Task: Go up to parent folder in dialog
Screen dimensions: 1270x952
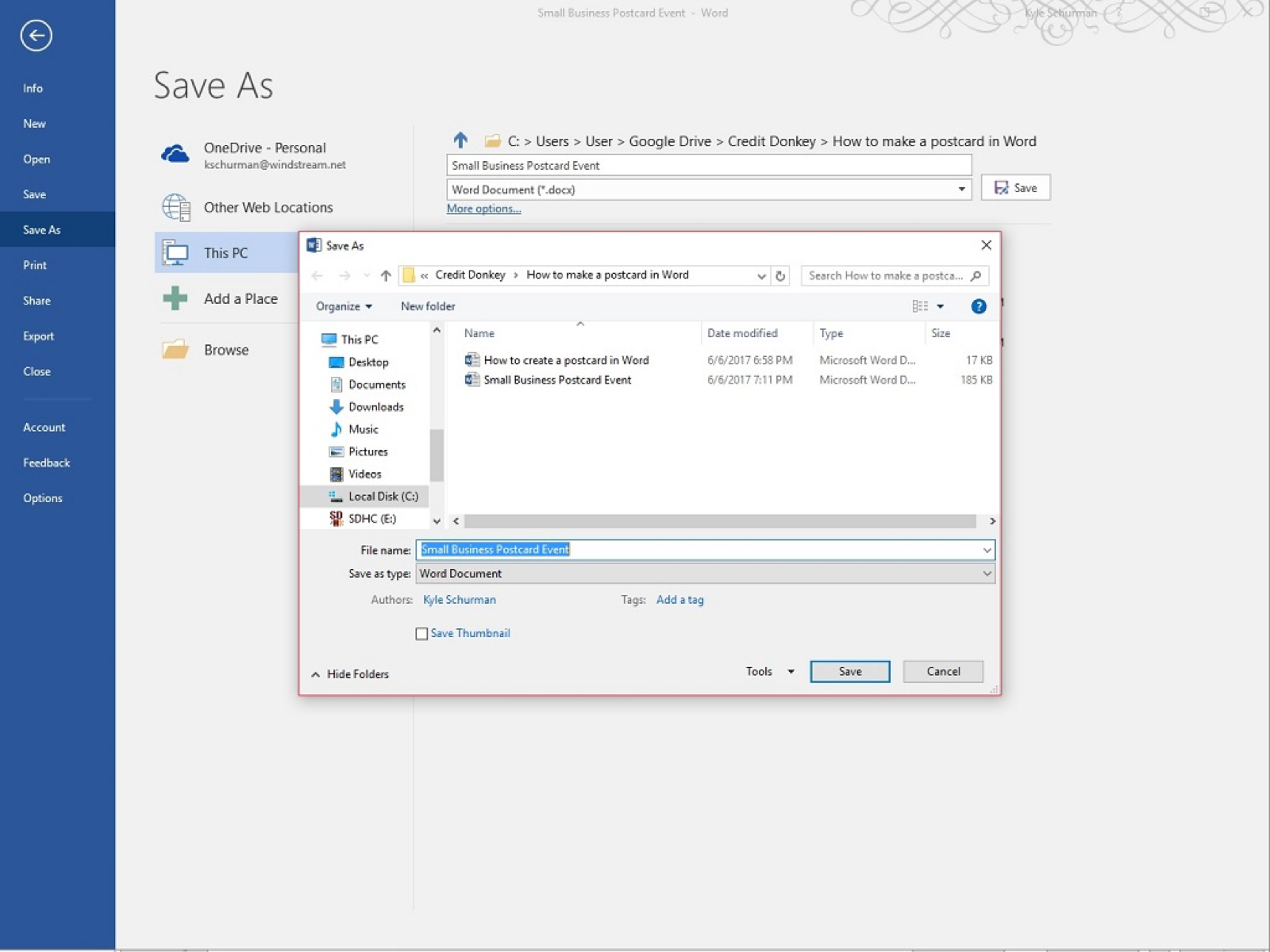Action: (386, 275)
